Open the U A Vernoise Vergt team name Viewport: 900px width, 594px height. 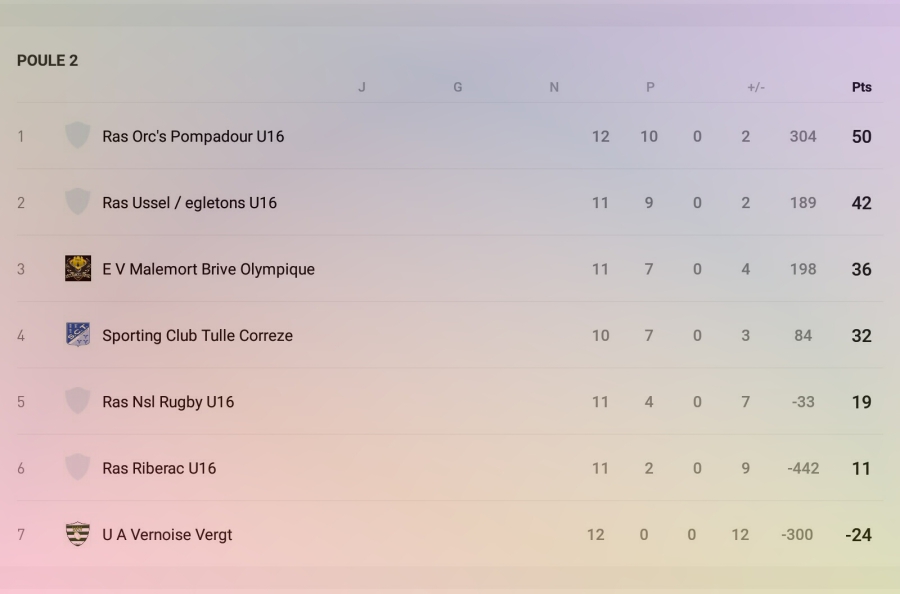pos(167,535)
